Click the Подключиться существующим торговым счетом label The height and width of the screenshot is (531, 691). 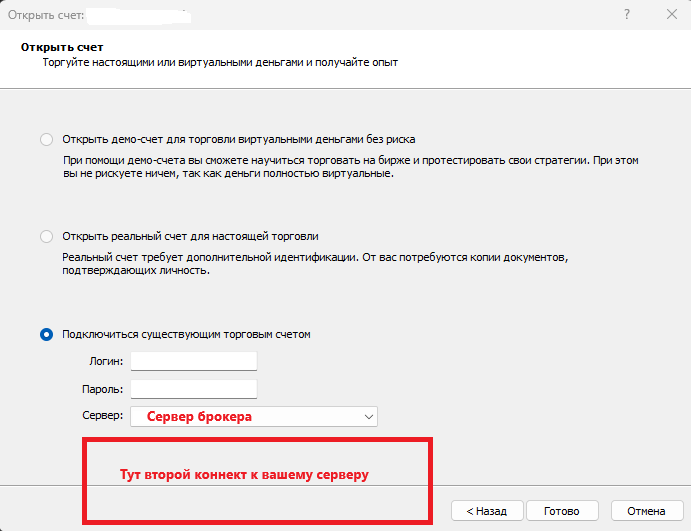(186, 334)
